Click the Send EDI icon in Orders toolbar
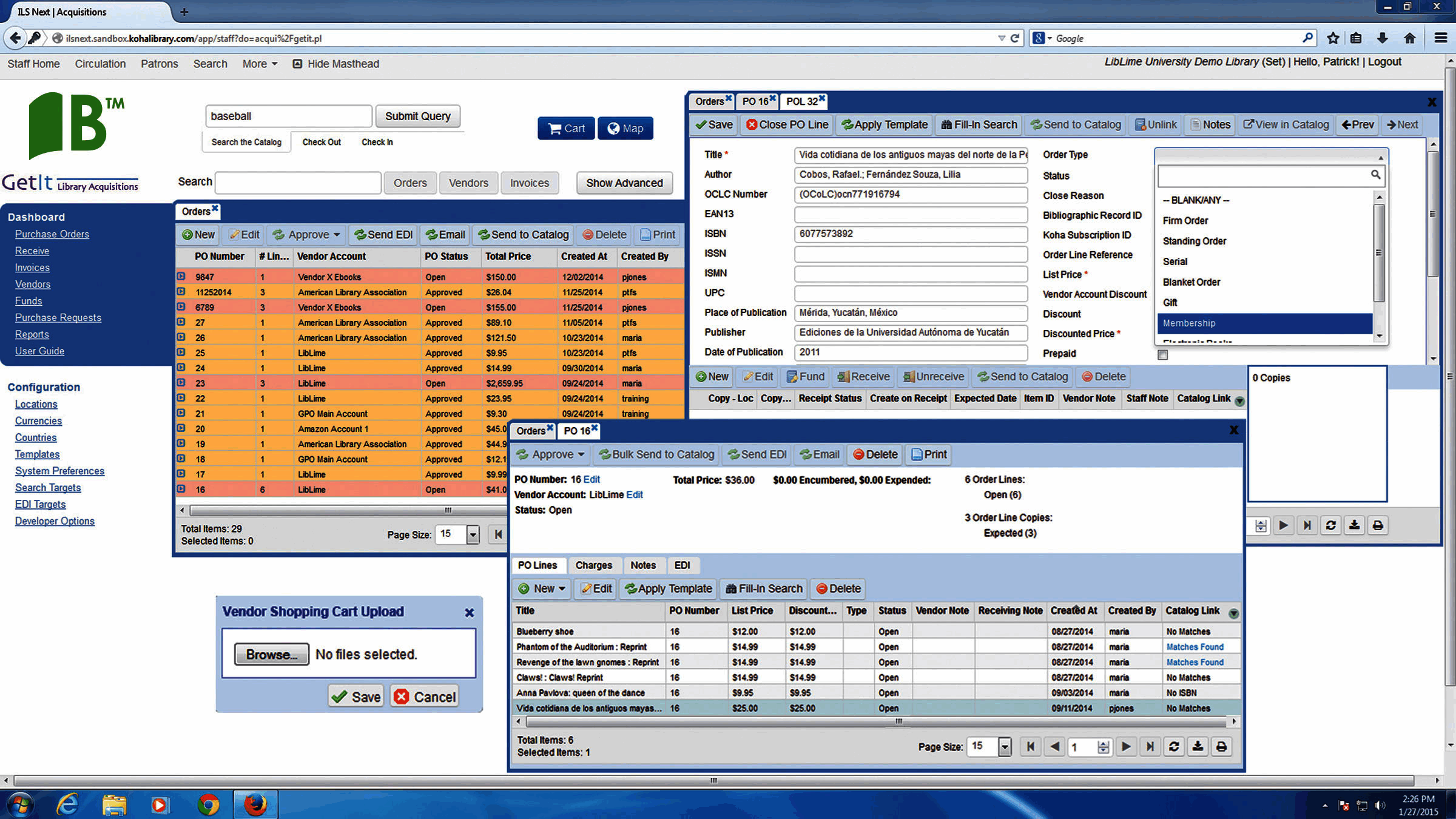Screen dimensions: 1456x819 pyautogui.click(x=382, y=235)
